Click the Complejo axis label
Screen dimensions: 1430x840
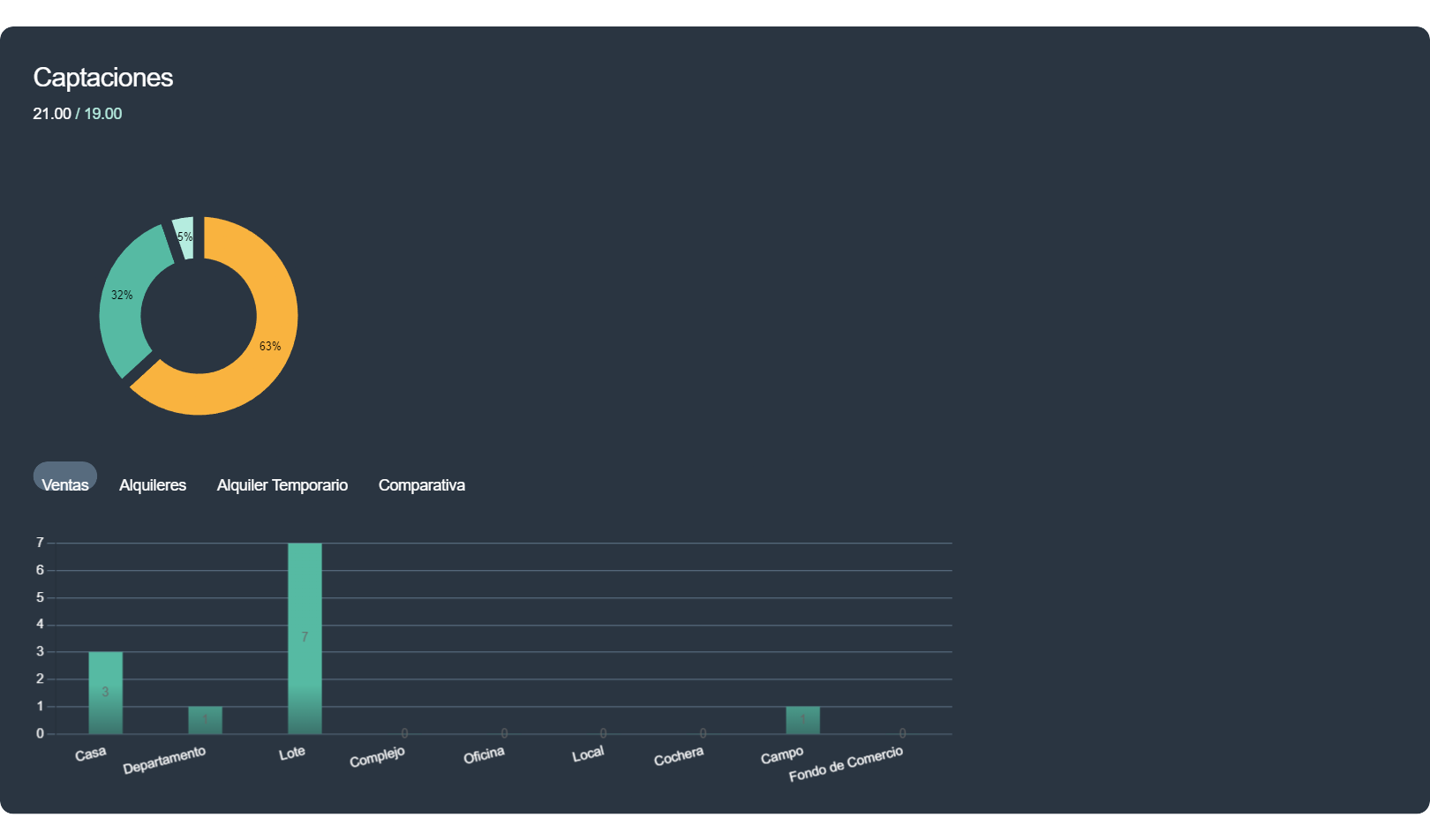377,756
